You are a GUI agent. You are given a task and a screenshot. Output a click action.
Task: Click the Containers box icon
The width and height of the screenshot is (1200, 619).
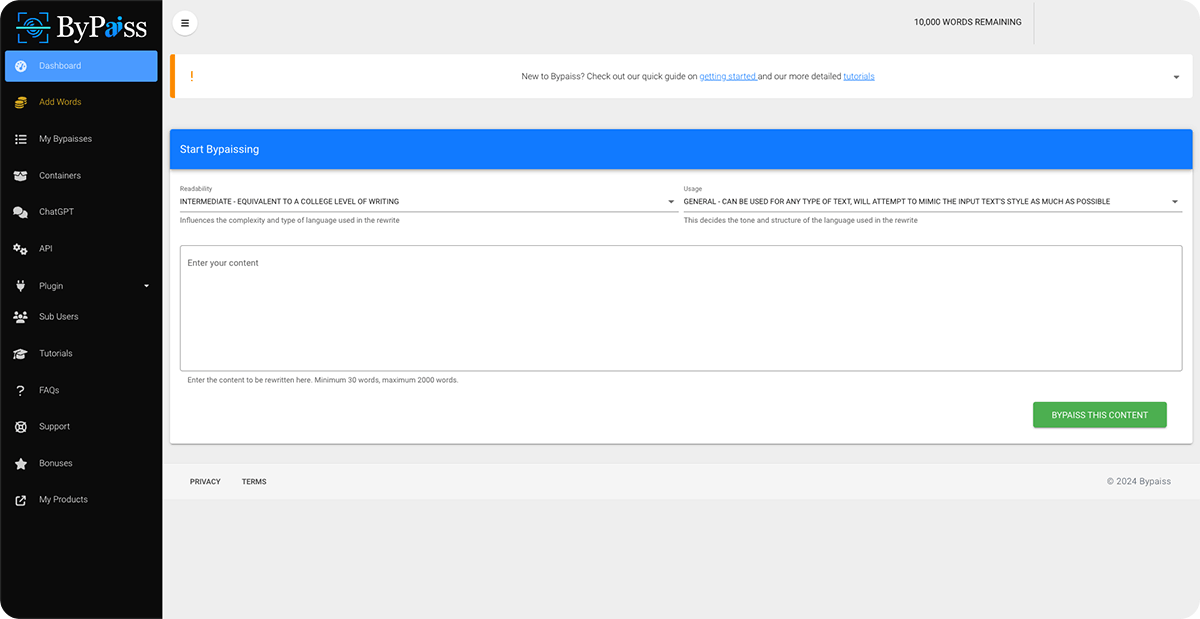coord(20,176)
